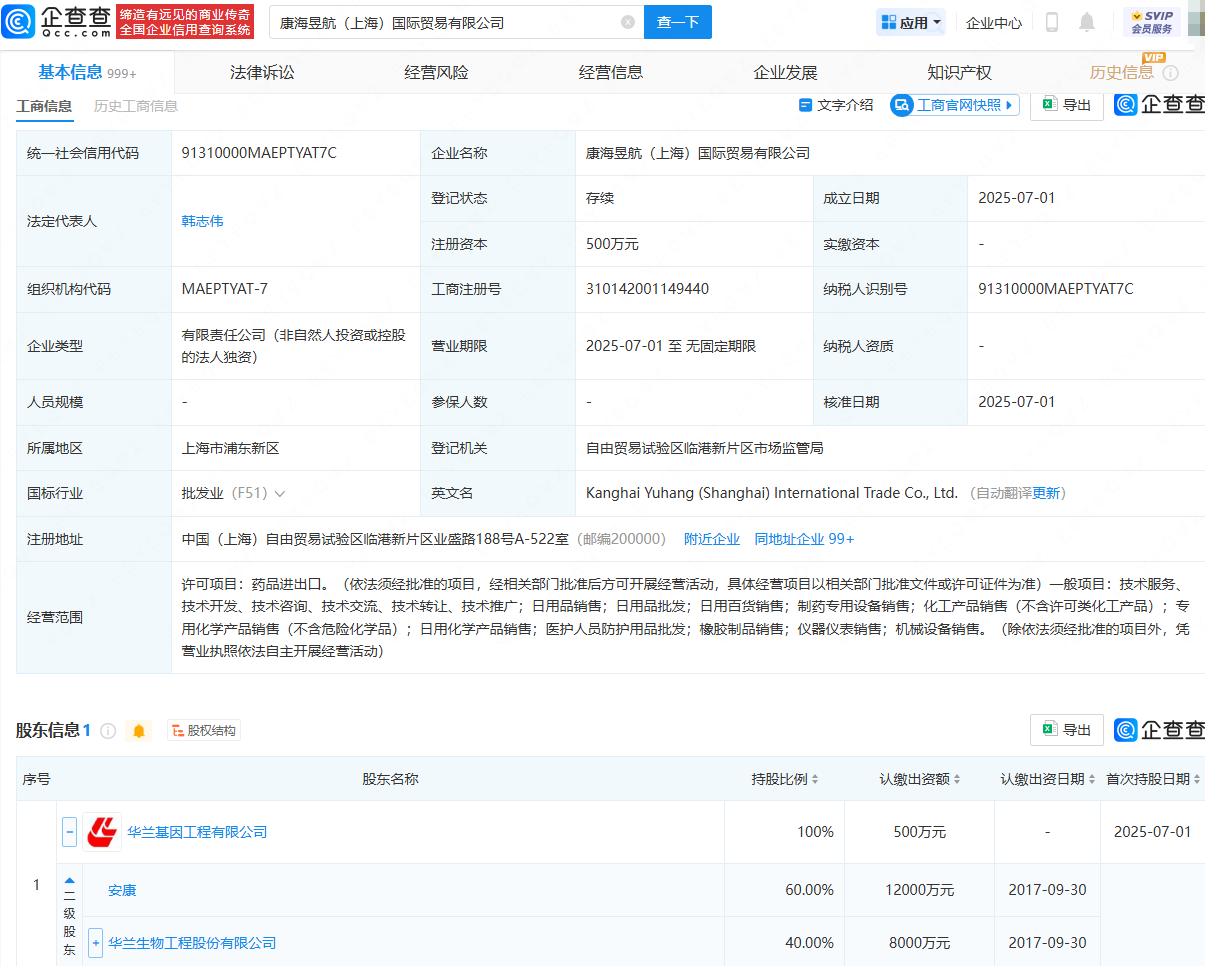Open SVIP 会员服务
Viewport: 1205px width, 966px height.
[x=1152, y=22]
